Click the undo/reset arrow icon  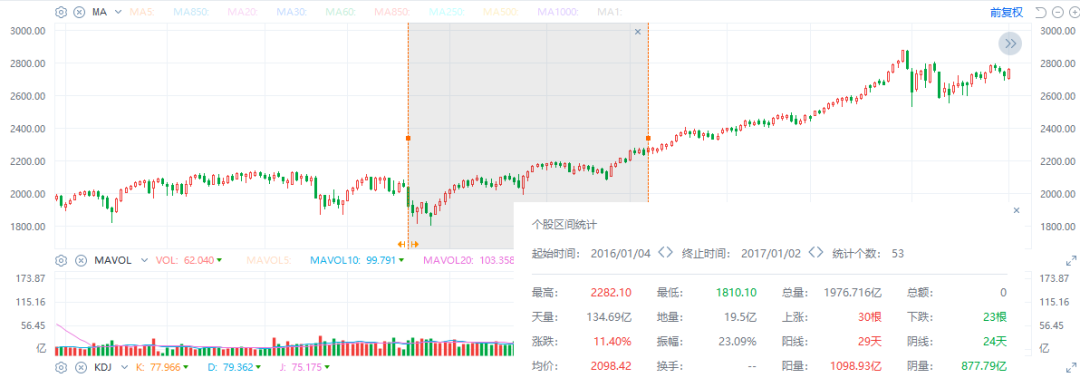pyautogui.click(x=1041, y=12)
